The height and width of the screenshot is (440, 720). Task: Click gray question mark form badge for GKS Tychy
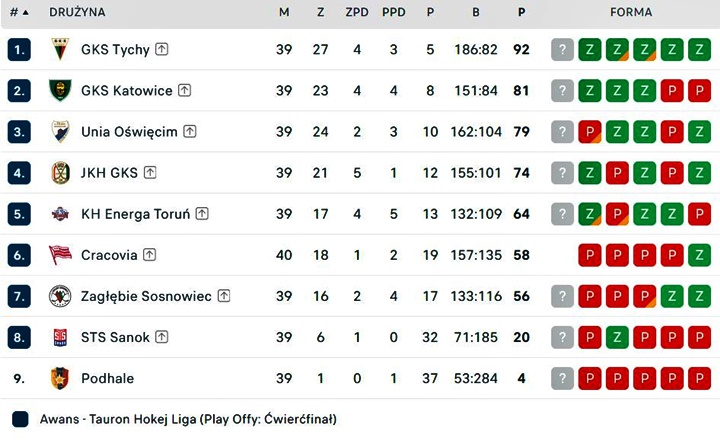(x=562, y=50)
